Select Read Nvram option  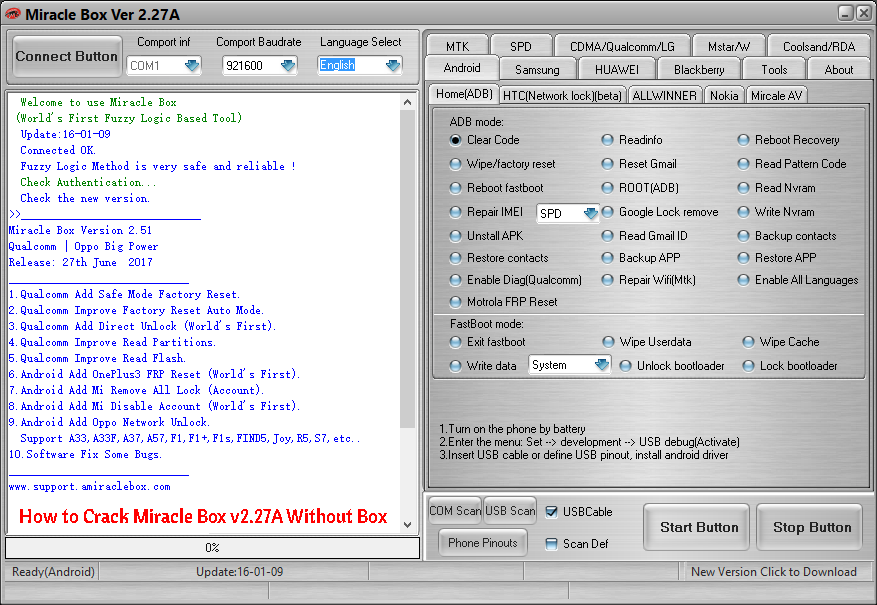click(x=743, y=188)
